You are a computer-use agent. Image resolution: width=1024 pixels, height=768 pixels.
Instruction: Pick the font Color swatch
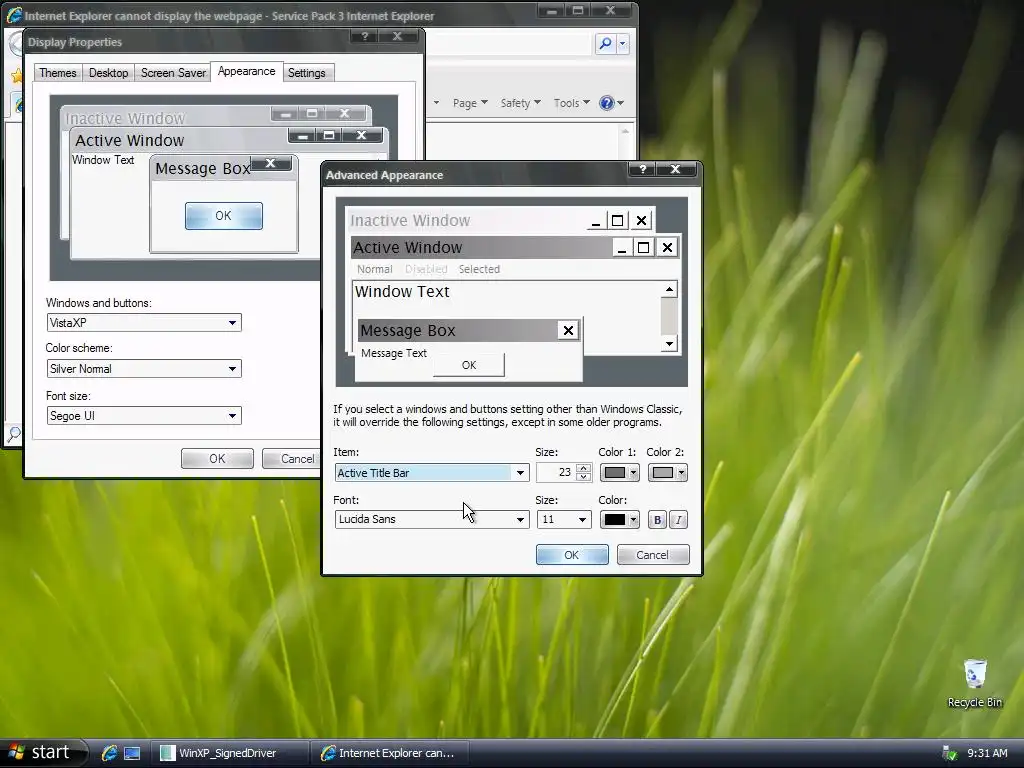pos(619,520)
